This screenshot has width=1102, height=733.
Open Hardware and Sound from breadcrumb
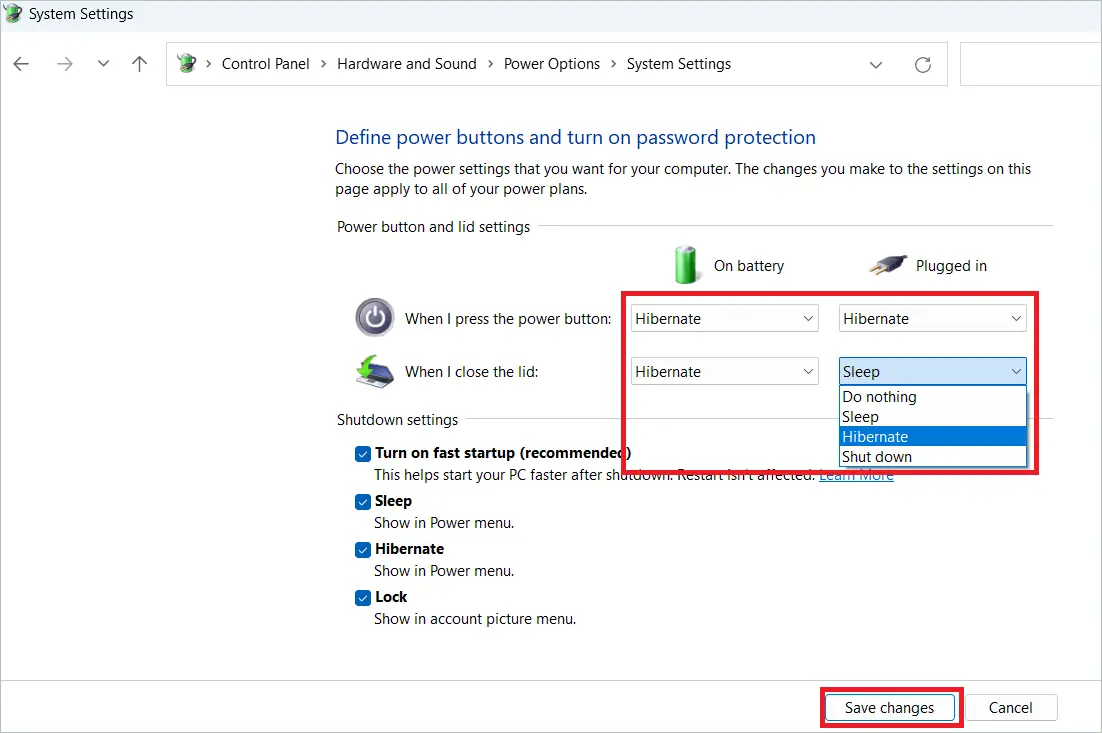coord(407,63)
